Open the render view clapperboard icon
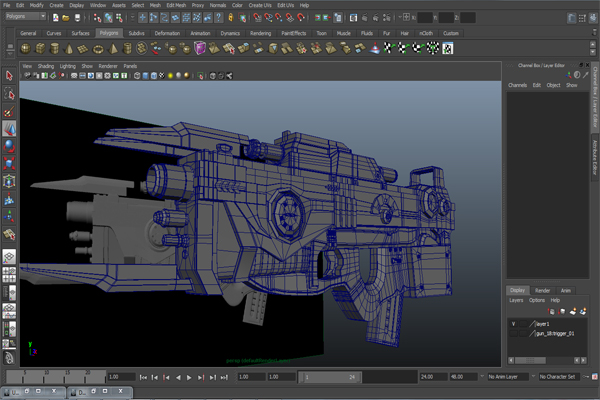Screen dimensions: 600x400 pos(353,18)
